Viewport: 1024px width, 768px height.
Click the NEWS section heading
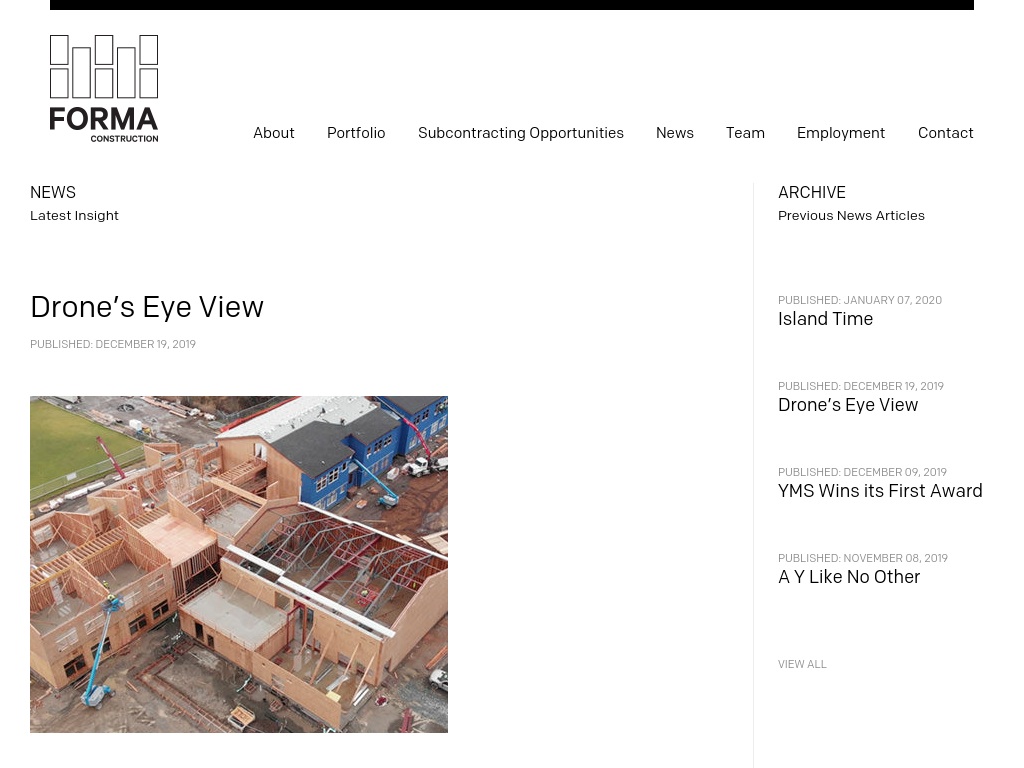point(53,193)
